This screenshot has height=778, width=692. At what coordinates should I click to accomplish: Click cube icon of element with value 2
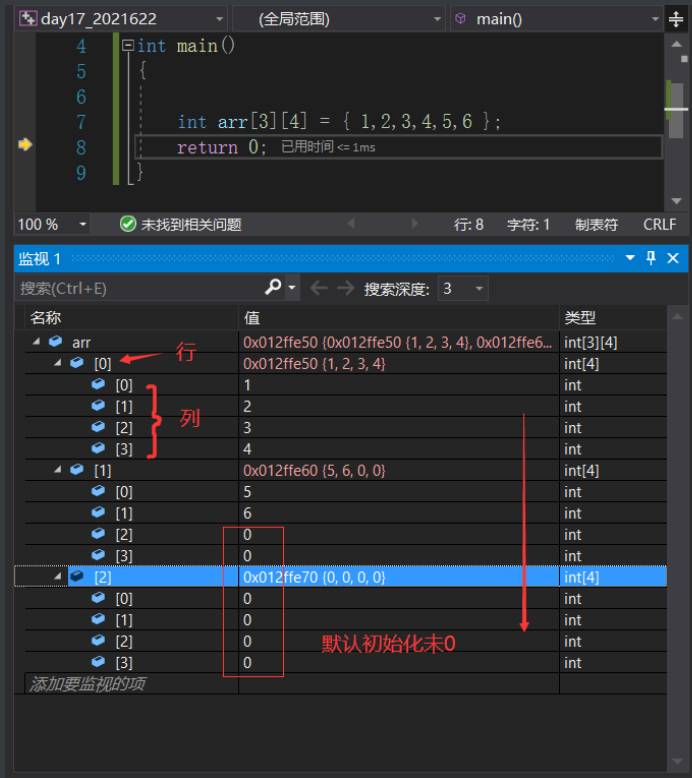[98, 405]
